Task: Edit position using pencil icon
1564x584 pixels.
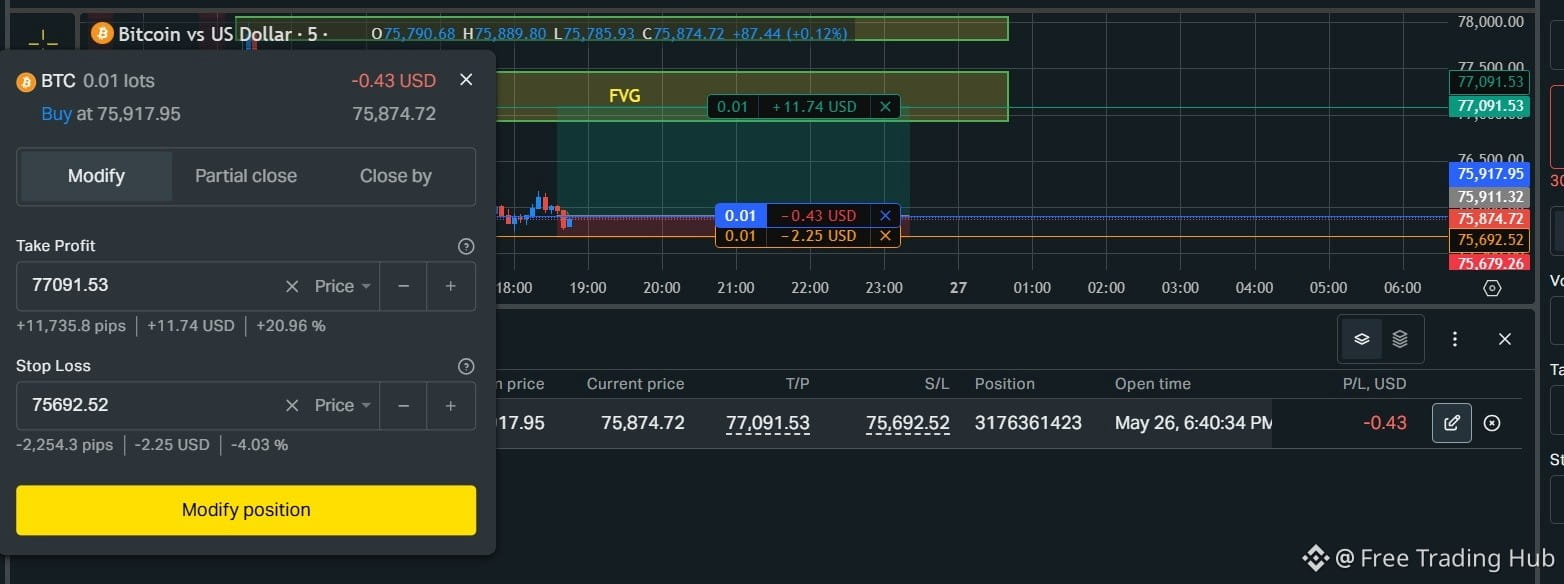Action: coord(1452,423)
